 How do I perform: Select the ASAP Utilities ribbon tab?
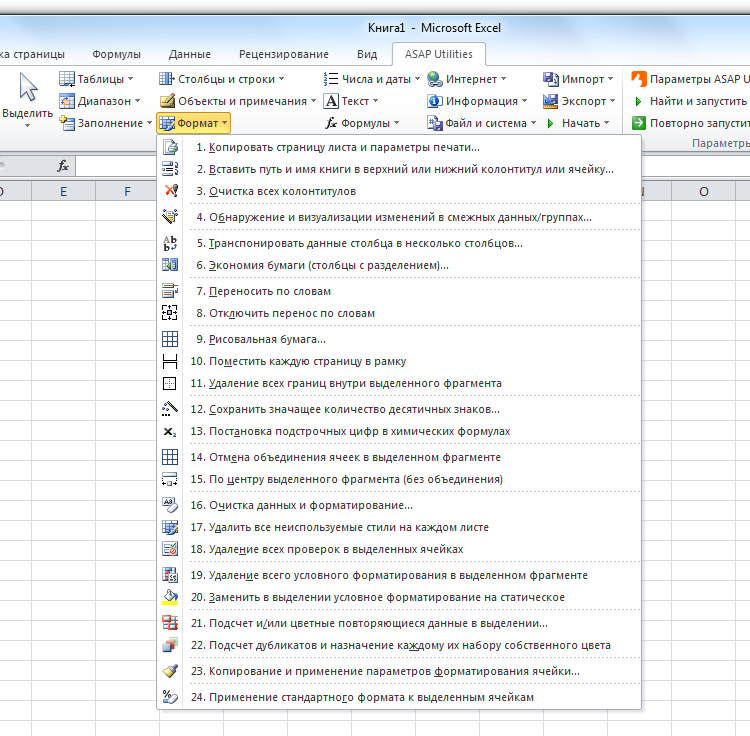pos(439,54)
